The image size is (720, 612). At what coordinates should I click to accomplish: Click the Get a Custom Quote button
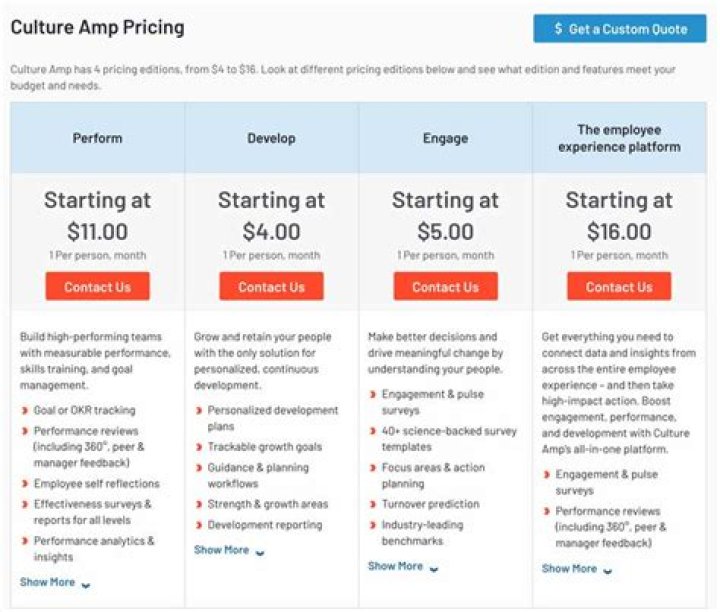[619, 28]
